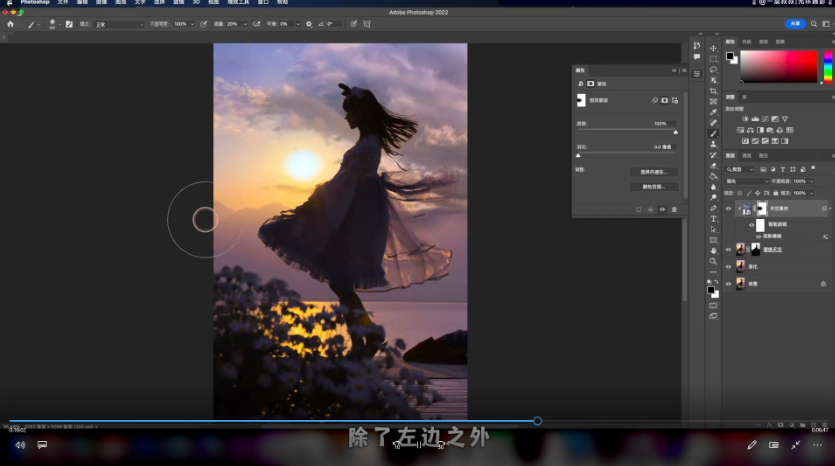Viewport: 835px width, 466px height.
Task: Open the flow value dropdown arrow
Action: tap(245, 24)
